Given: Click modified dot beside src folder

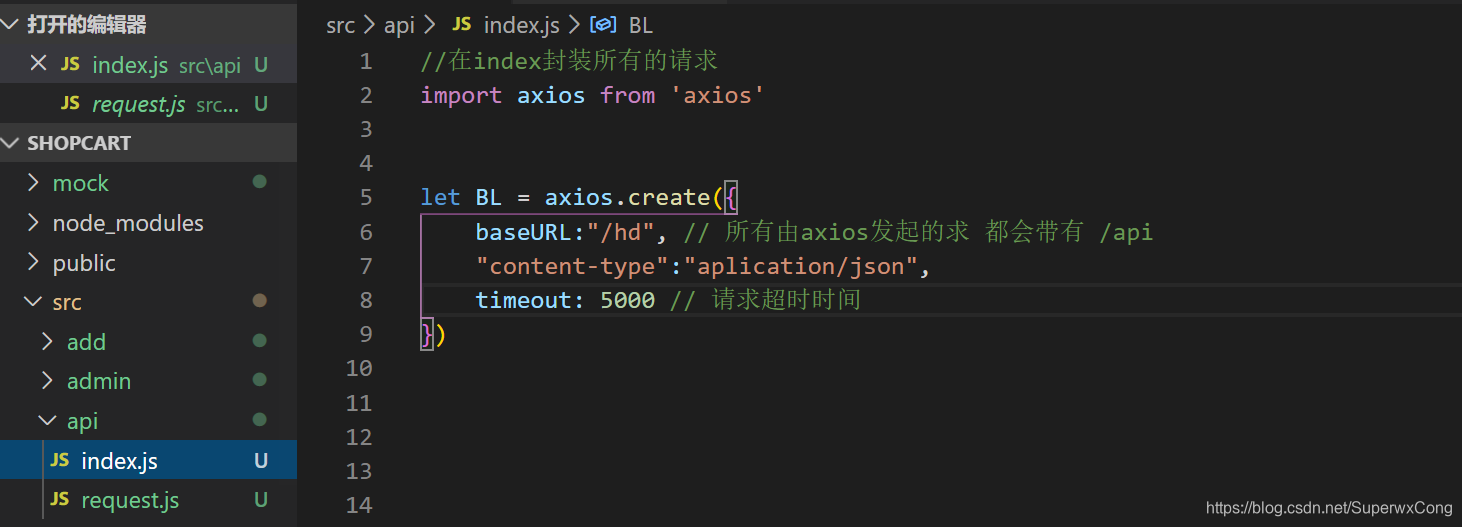Looking at the screenshot, I should (x=260, y=301).
